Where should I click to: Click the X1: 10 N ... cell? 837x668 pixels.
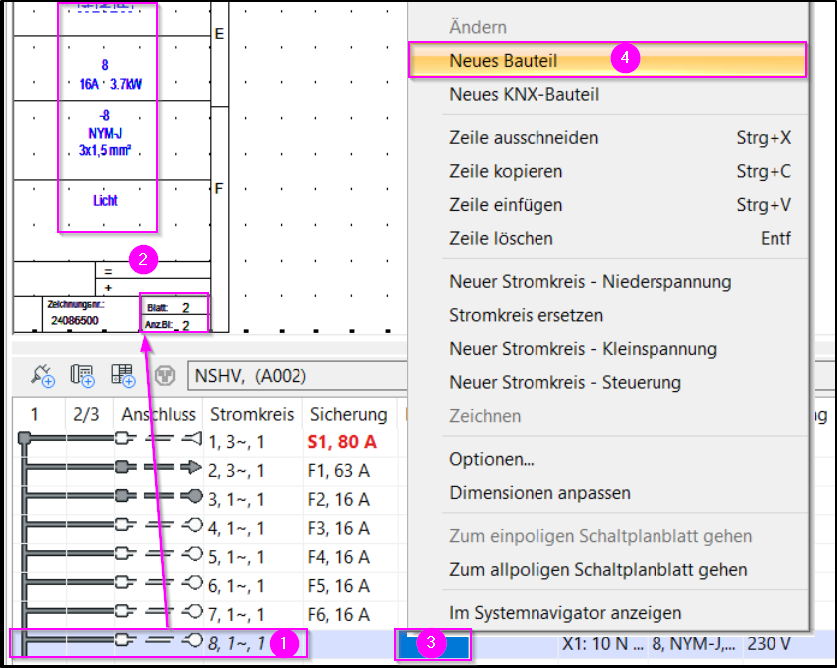tap(603, 644)
